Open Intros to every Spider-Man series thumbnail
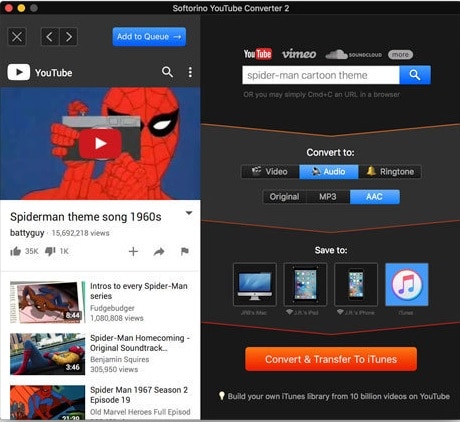Image resolution: width=460 pixels, height=422 pixels. (x=47, y=302)
